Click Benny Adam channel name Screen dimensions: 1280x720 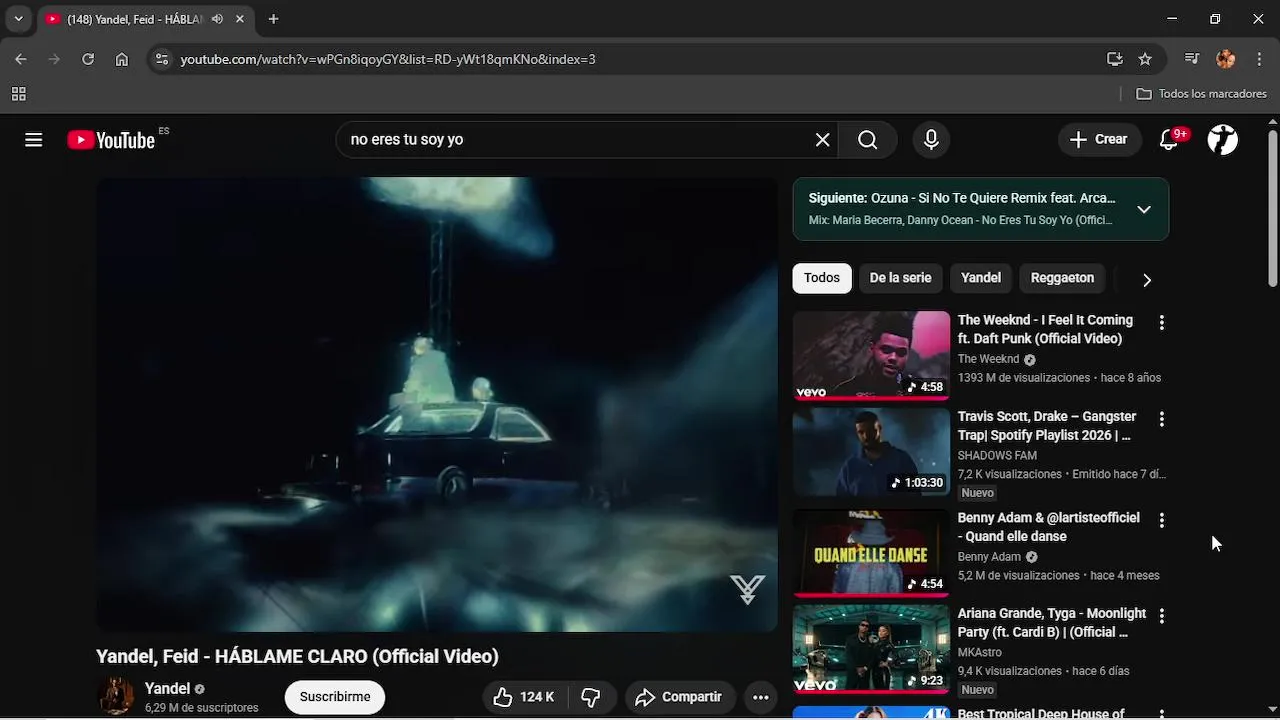989,557
